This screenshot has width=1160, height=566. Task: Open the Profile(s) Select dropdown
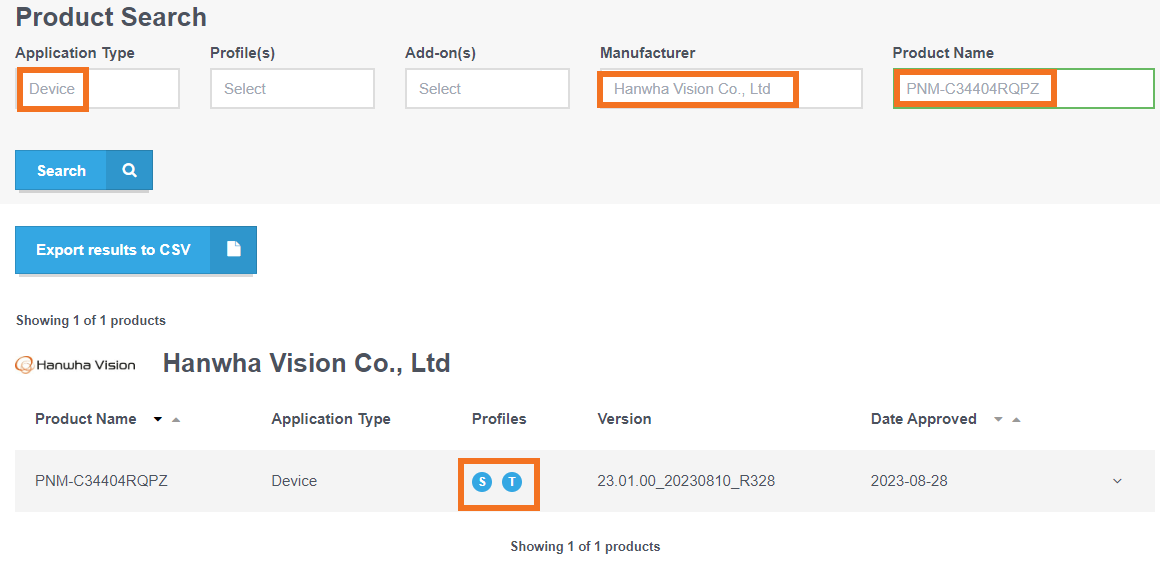(x=292, y=89)
